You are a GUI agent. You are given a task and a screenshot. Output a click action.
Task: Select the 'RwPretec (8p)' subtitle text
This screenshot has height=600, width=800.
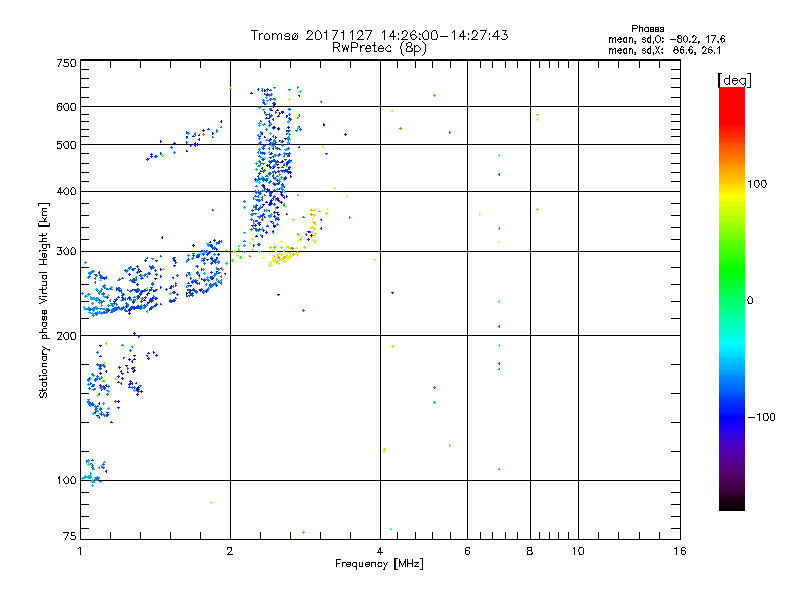379,48
